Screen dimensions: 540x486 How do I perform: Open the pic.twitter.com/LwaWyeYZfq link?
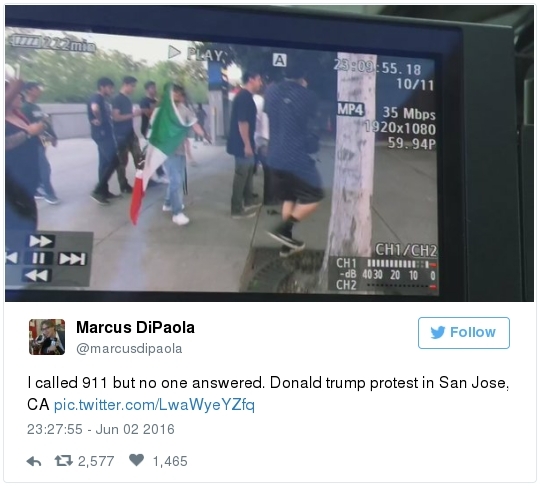(154, 405)
